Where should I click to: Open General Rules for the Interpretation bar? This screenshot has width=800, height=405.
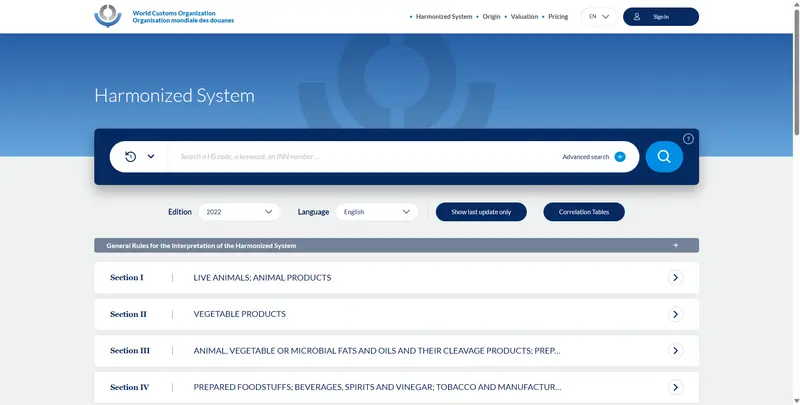[396, 245]
